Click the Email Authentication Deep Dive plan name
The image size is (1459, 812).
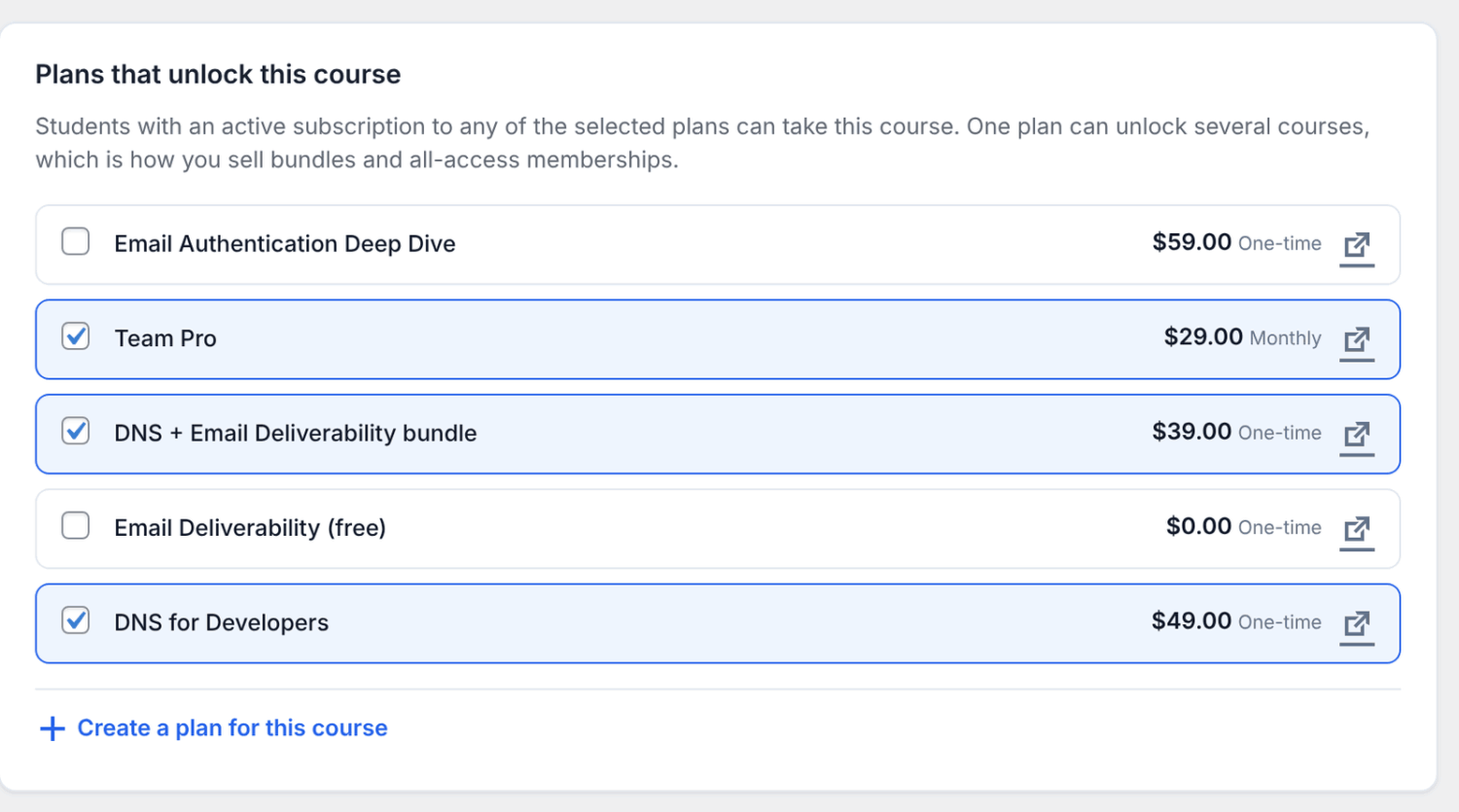[x=285, y=243]
